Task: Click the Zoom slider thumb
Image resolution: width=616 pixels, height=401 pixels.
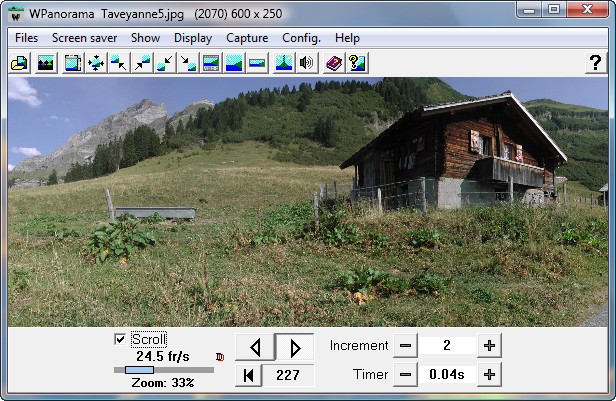Action: [x=139, y=370]
